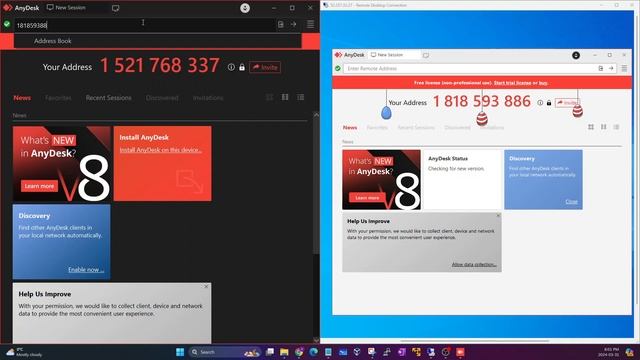Switch remote AnyDesk to list view
This screenshot has width=640, height=360.
click(616, 127)
